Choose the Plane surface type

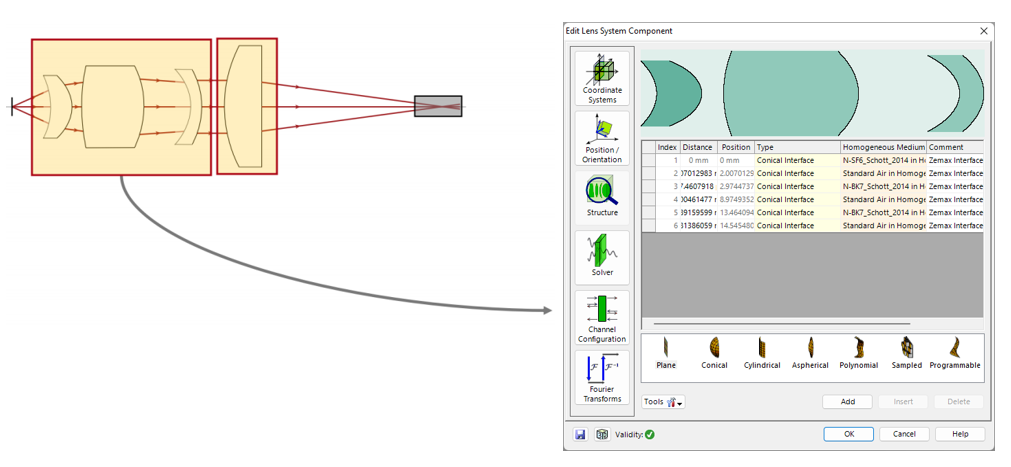(666, 353)
